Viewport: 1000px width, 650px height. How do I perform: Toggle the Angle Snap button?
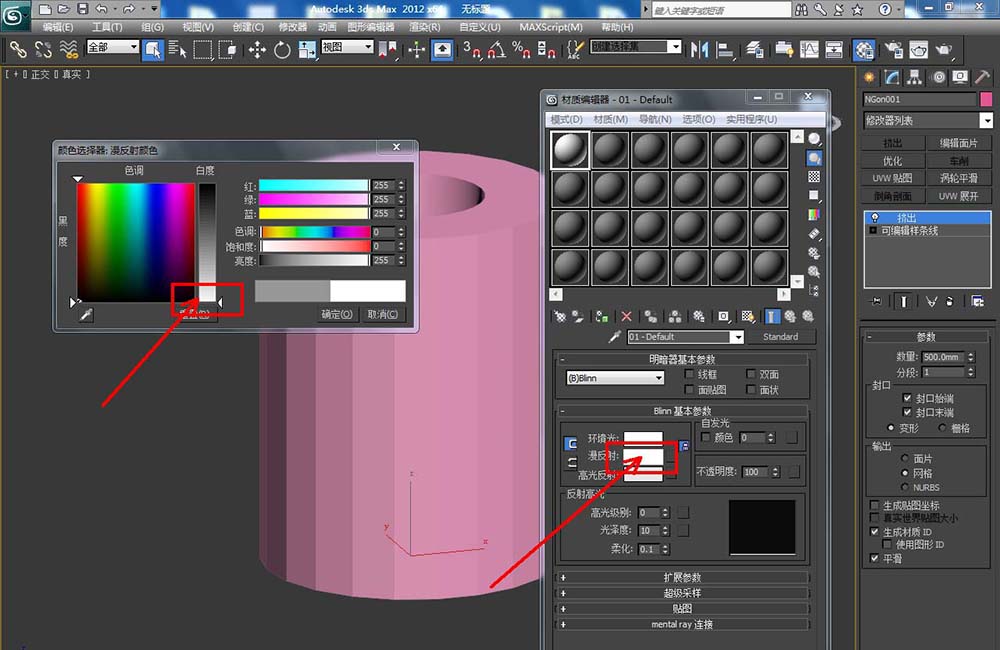(497, 50)
